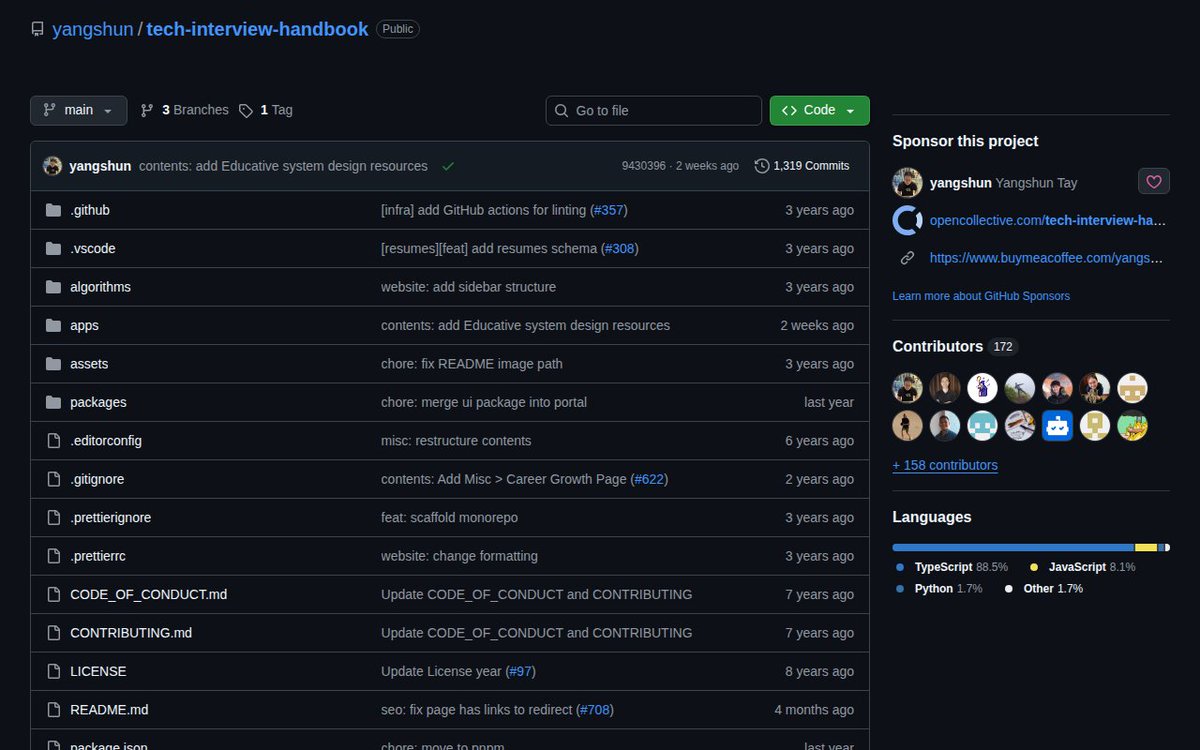Click Learn more about GitHub Sponsors
The width and height of the screenshot is (1200, 750).
click(981, 296)
